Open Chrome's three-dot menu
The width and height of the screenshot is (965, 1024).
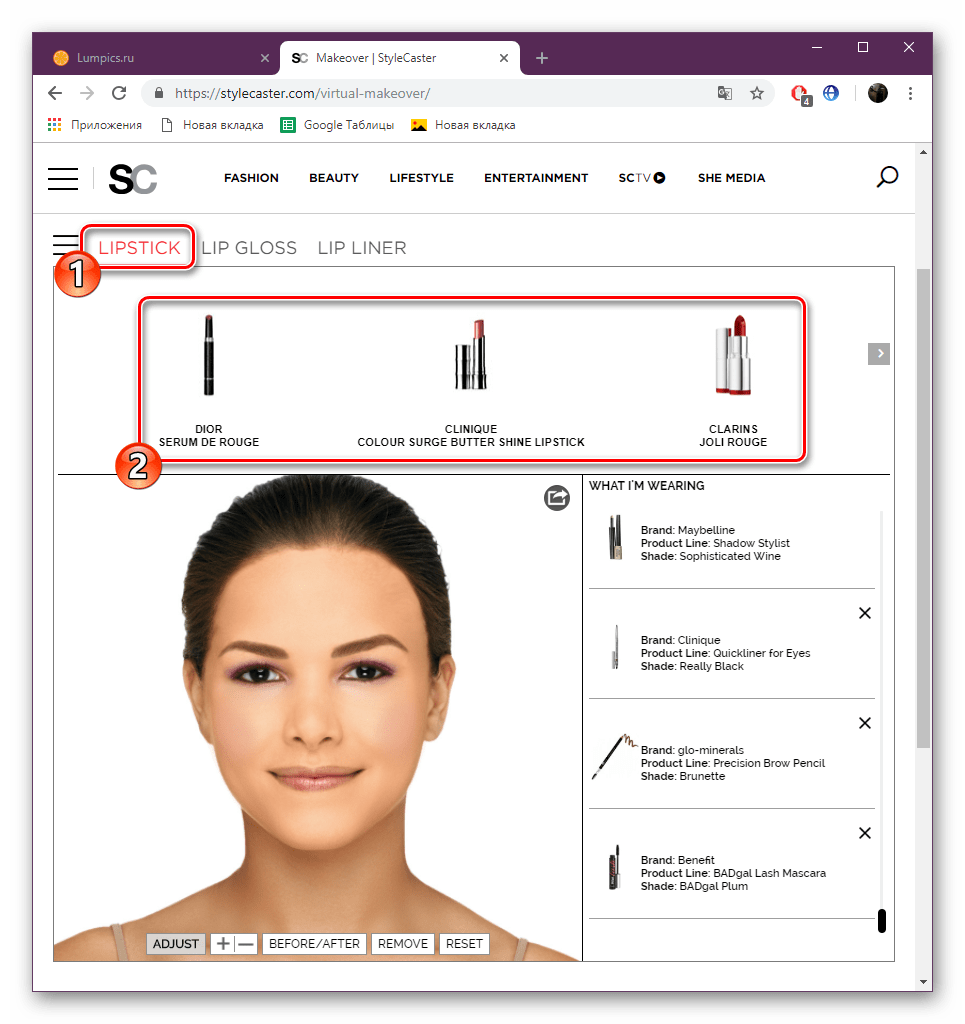(910, 92)
